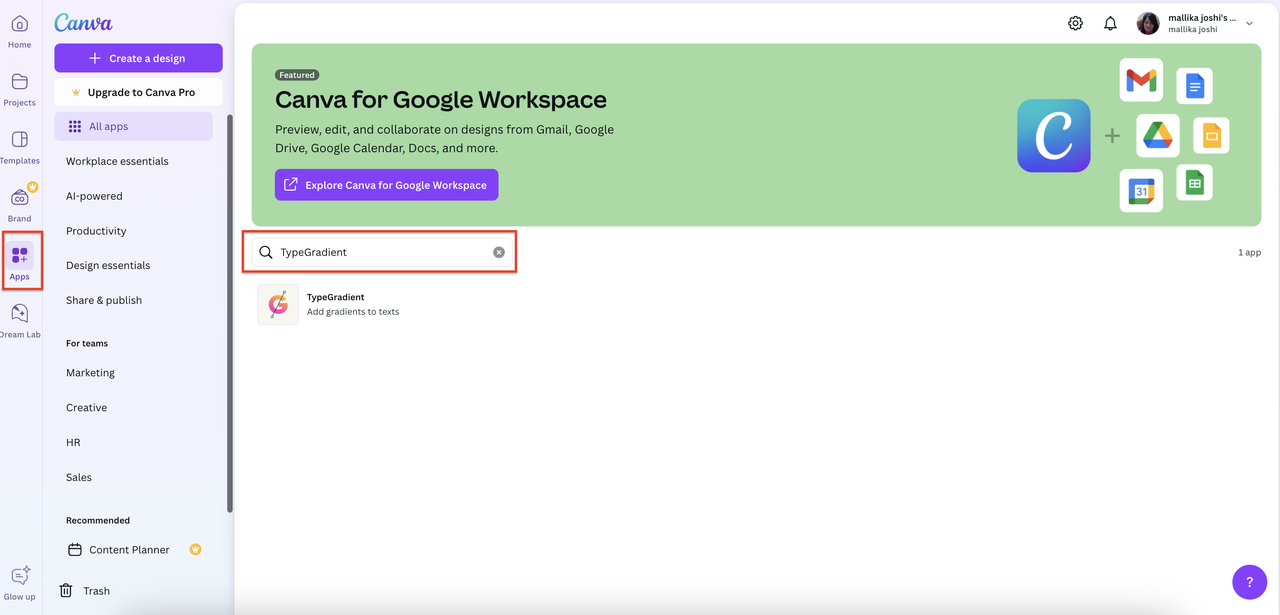Viewport: 1280px width, 615px height.
Task: Open the TypeGradient app result
Action: tap(334, 303)
